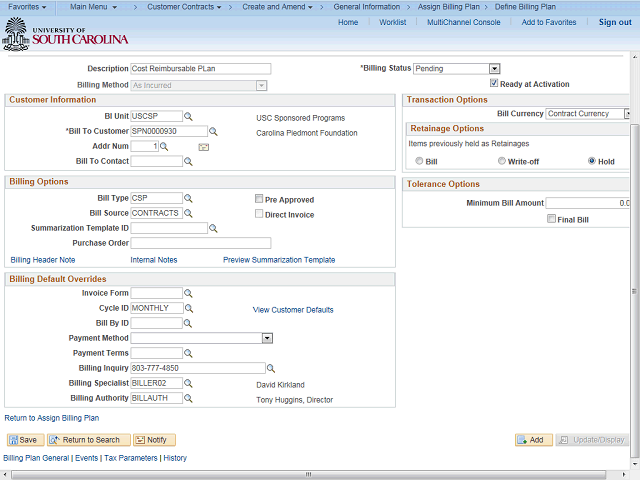The image size is (640, 480).
Task: Open lookup for Summarization Template ID
Action: pos(213,229)
